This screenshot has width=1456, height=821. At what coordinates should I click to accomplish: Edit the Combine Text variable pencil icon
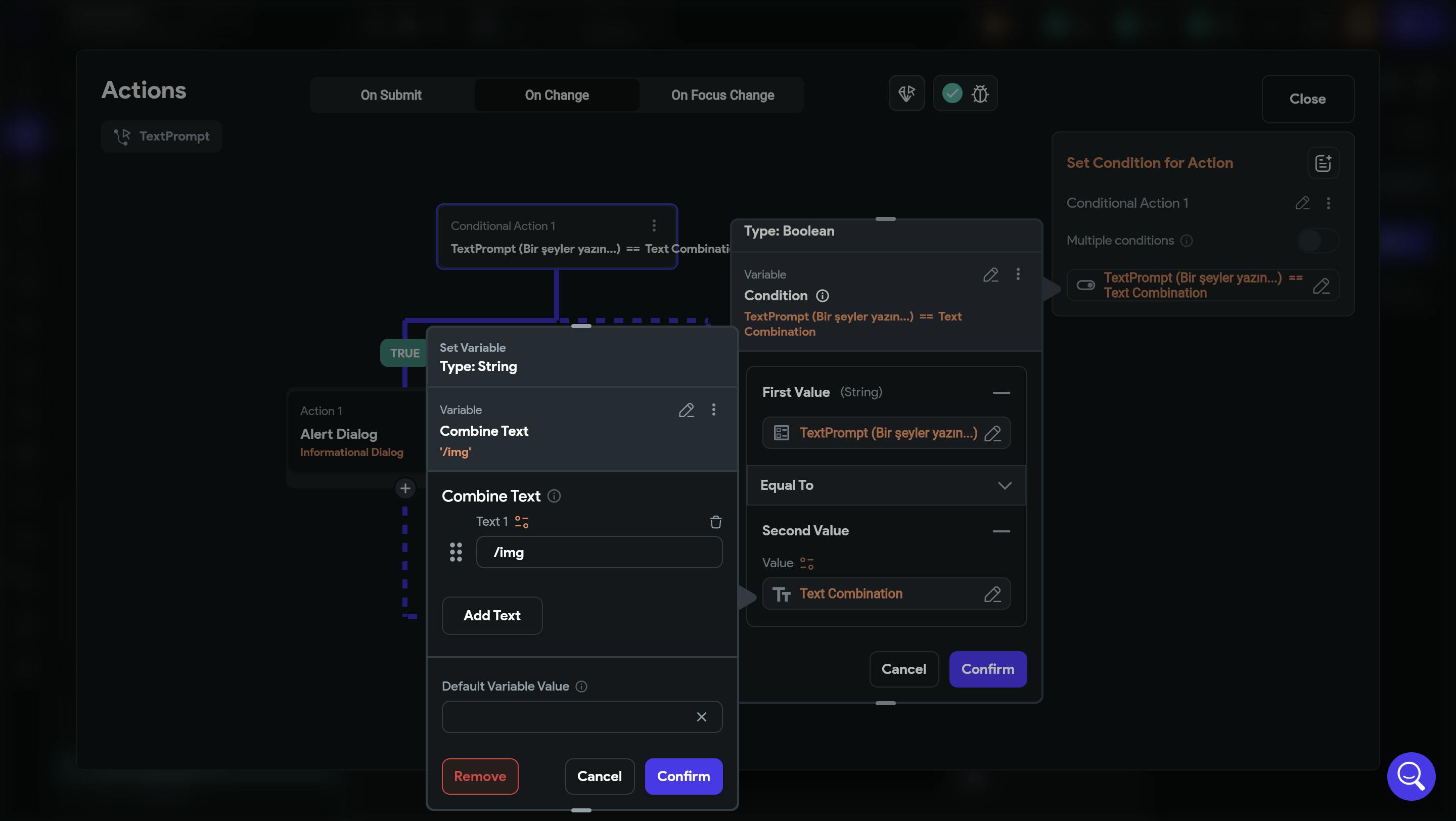pyautogui.click(x=686, y=410)
